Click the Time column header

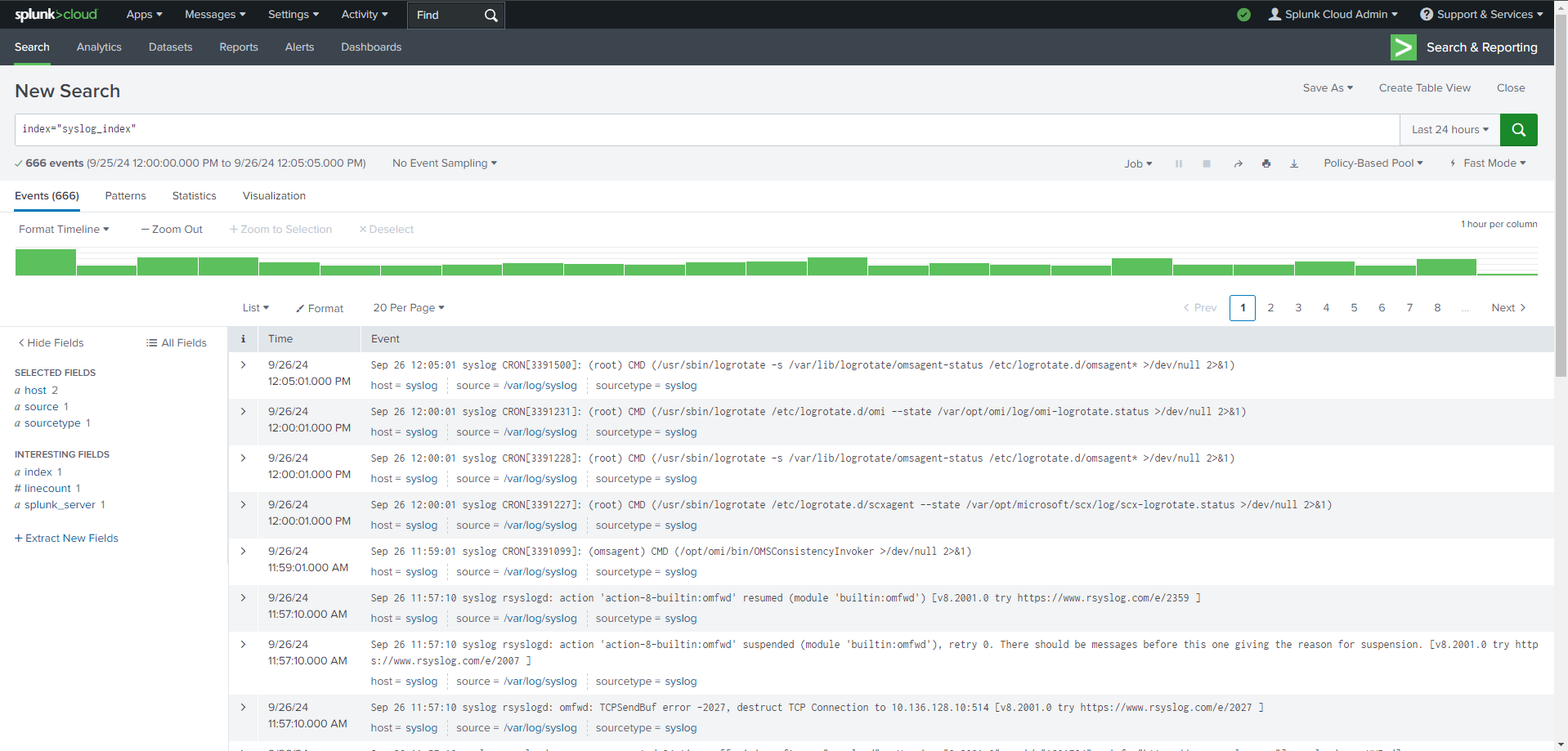coord(280,338)
